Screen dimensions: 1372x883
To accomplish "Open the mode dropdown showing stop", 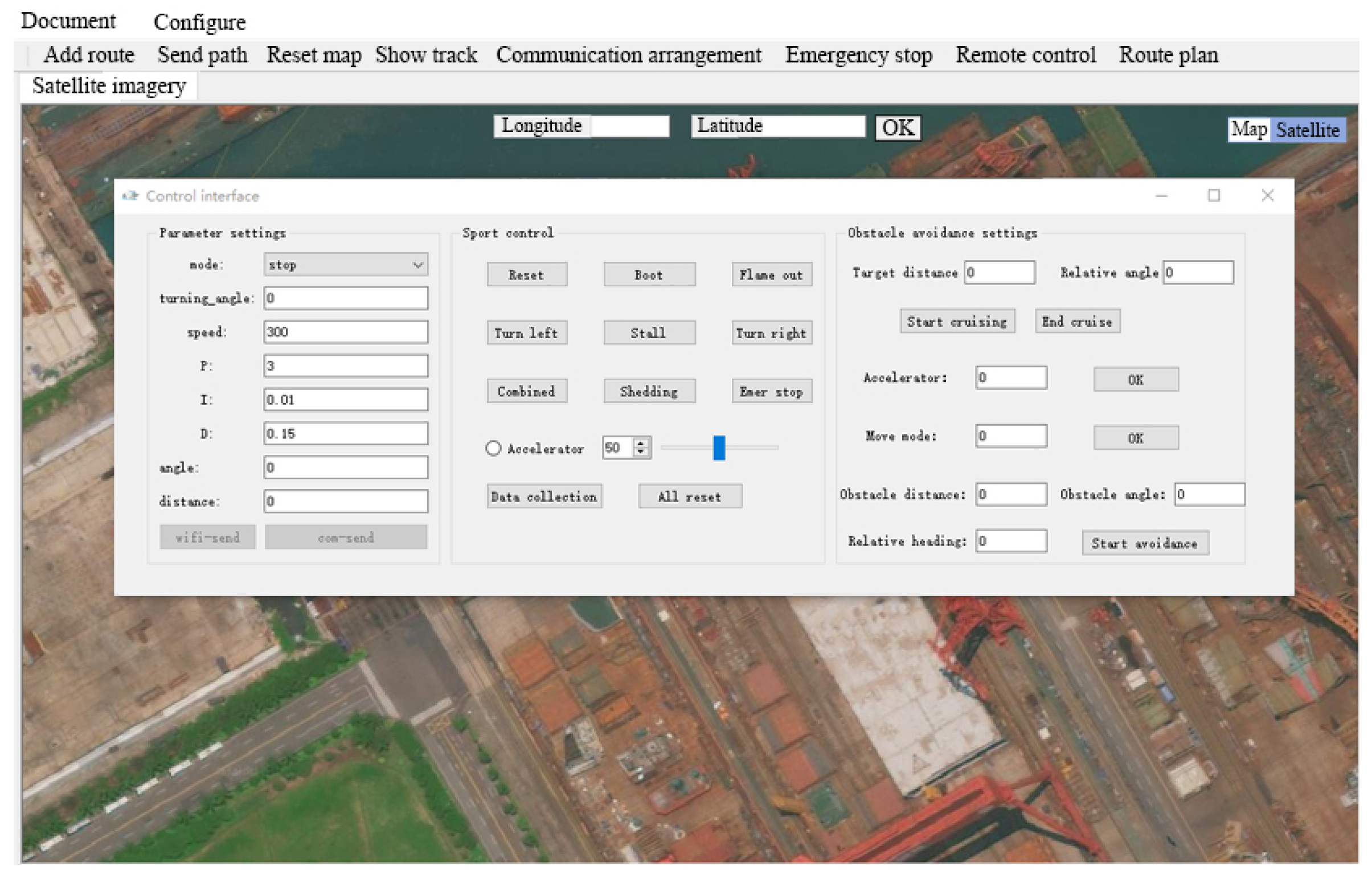I will [346, 265].
